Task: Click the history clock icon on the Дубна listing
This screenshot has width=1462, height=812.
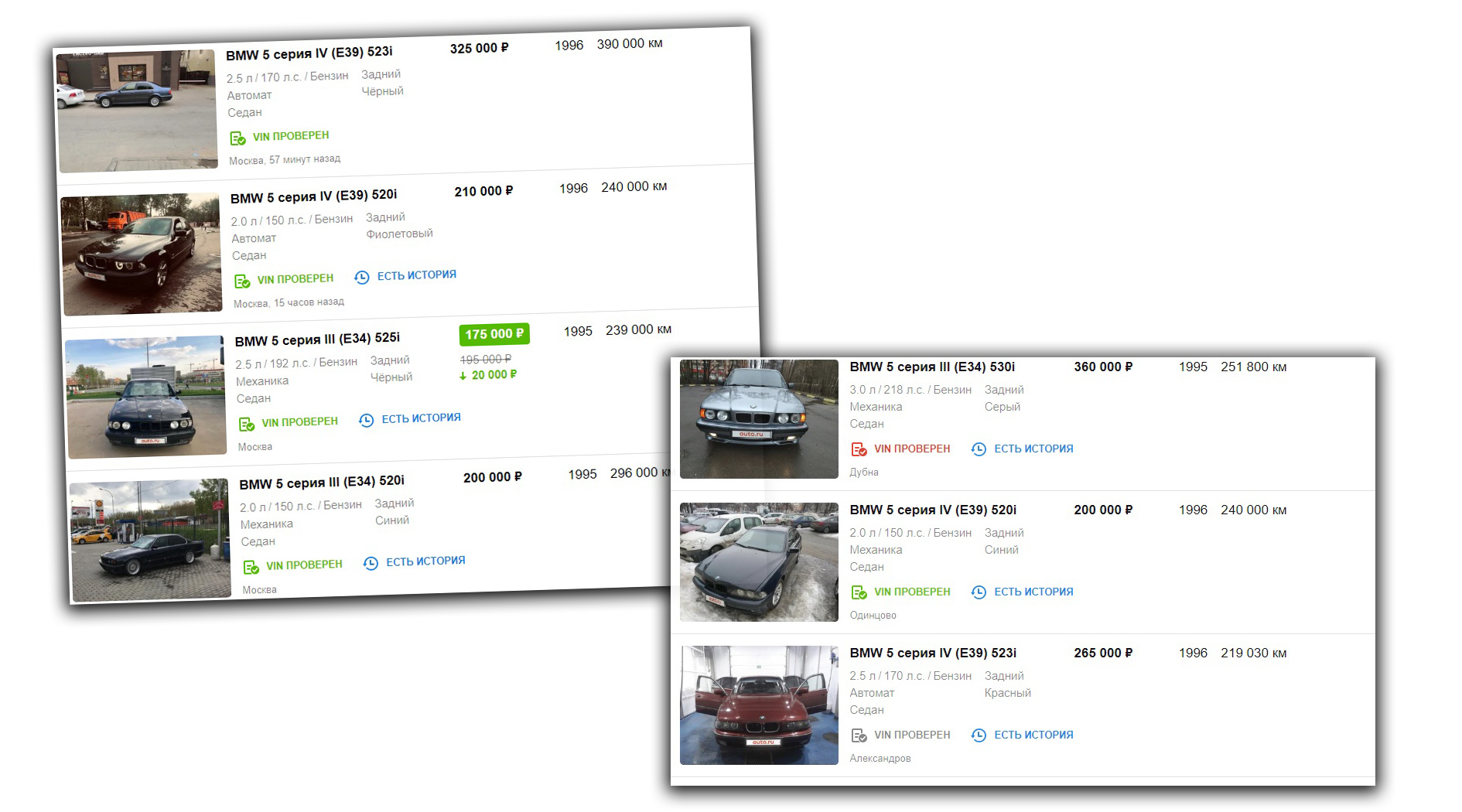Action: [x=979, y=449]
